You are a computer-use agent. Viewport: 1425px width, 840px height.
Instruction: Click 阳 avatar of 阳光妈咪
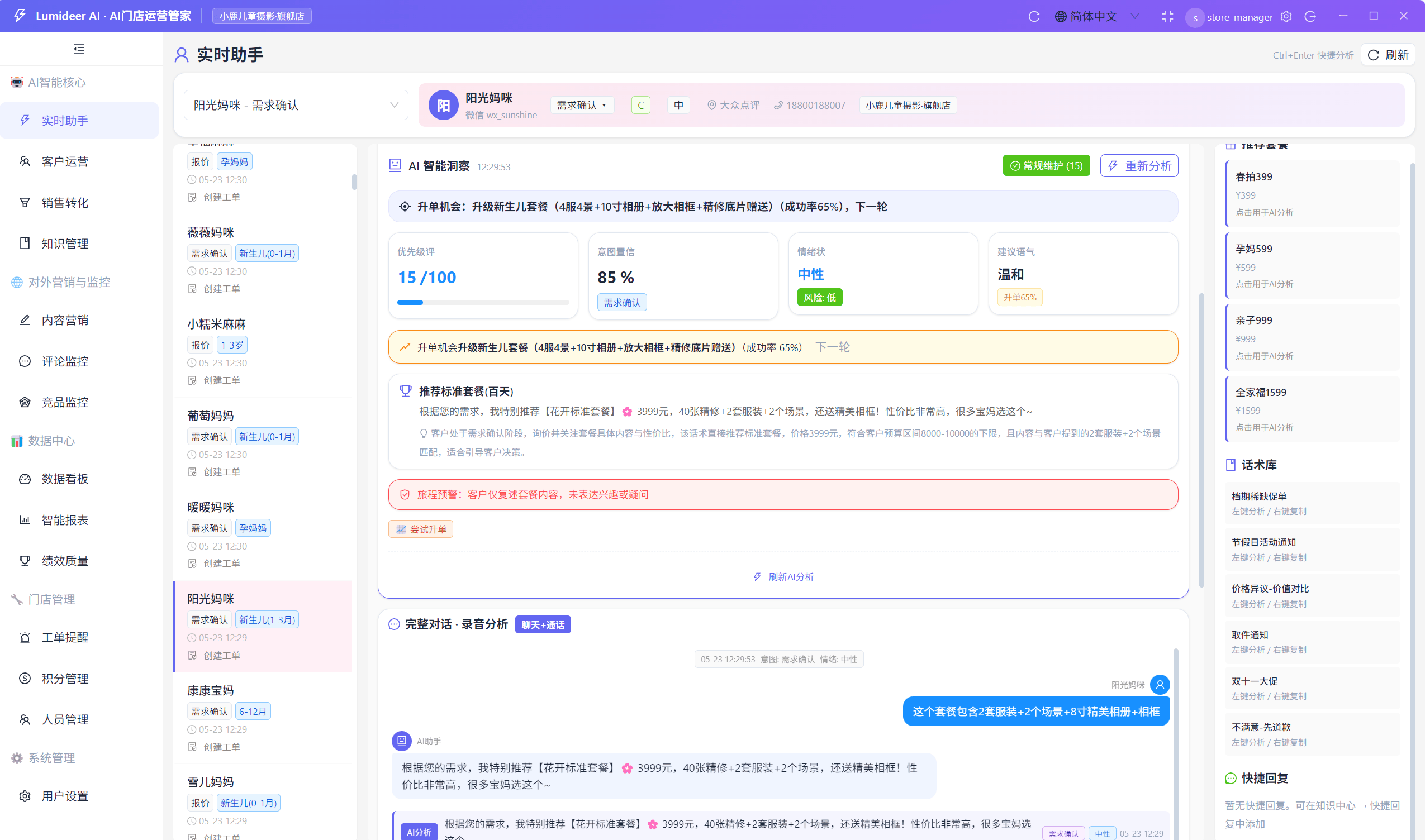coord(443,106)
